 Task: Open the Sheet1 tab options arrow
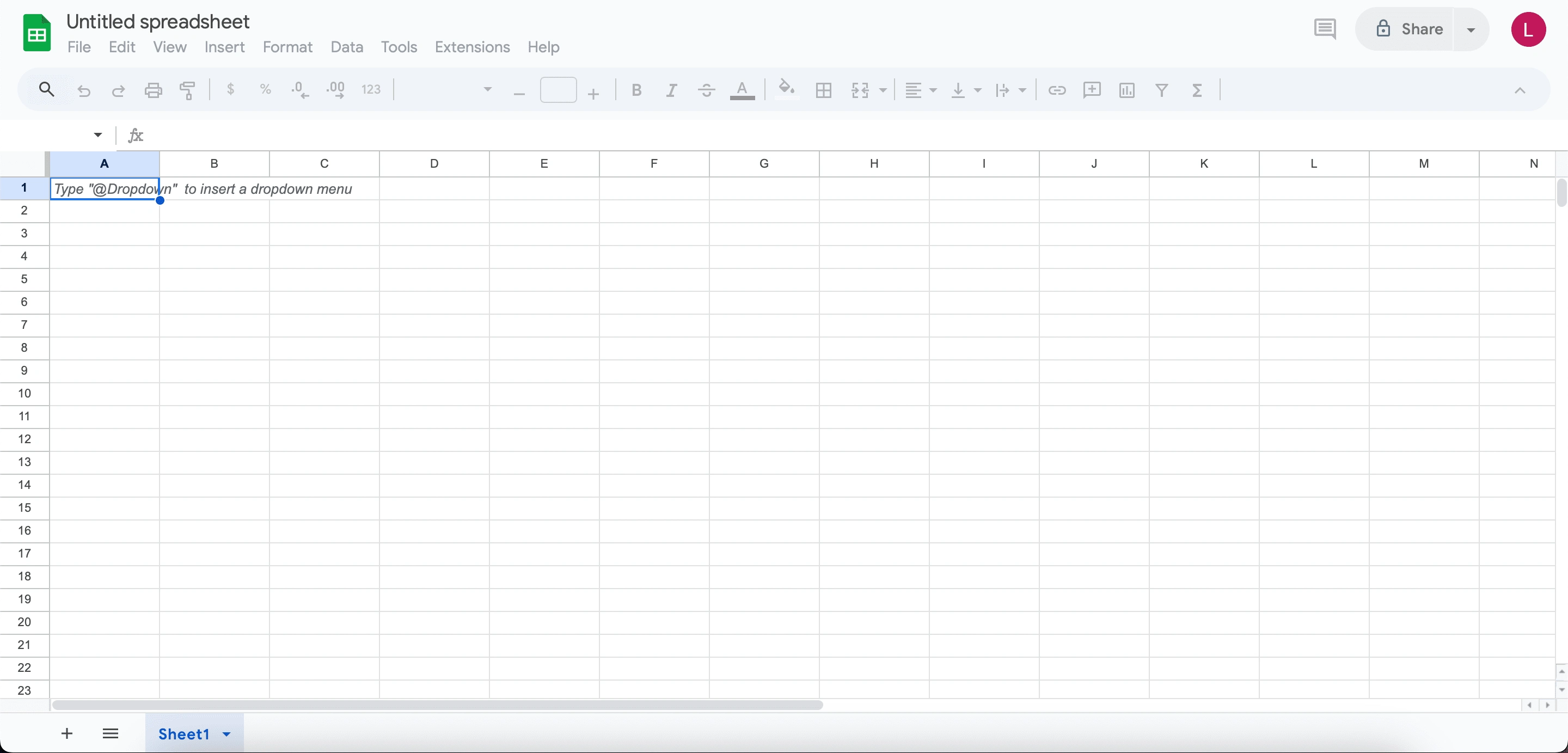point(226,733)
